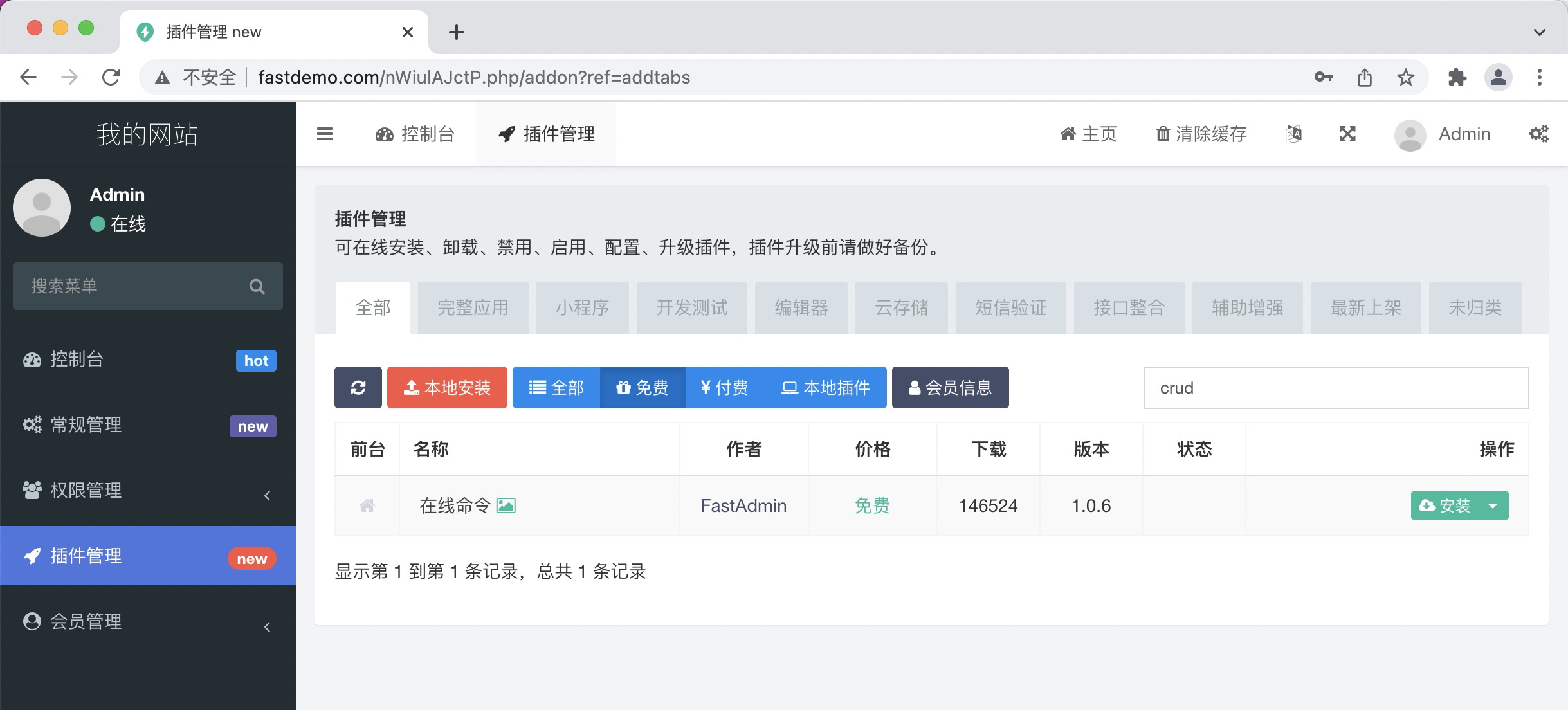Open the settings gears icon top right

point(1538,134)
